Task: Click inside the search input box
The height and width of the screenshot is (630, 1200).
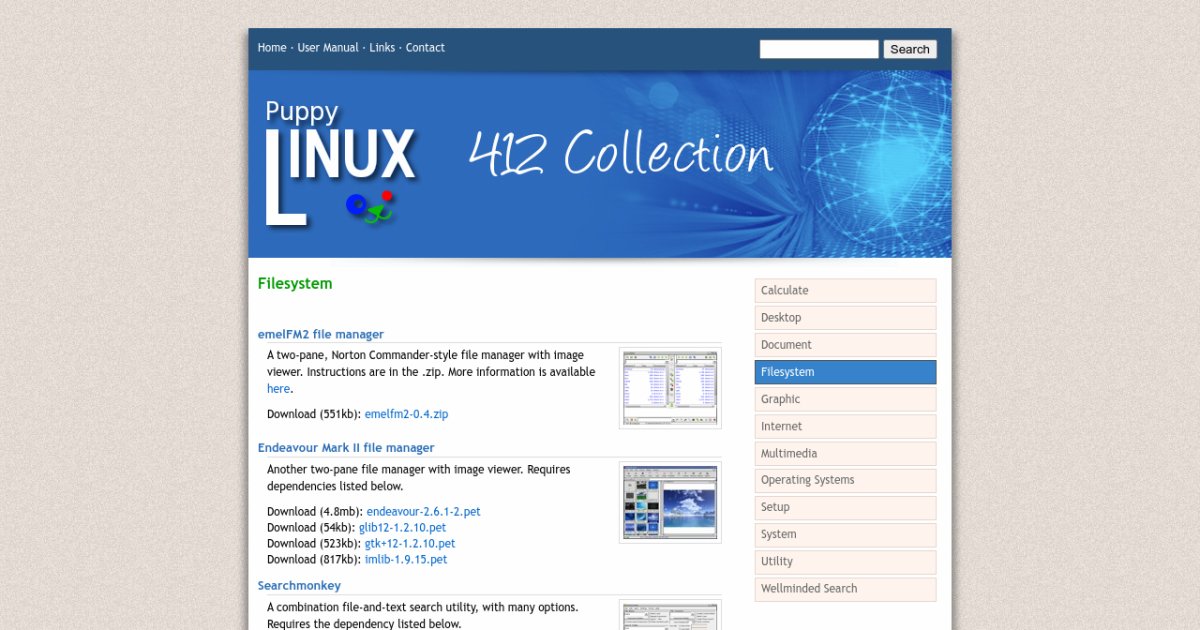Action: point(818,48)
